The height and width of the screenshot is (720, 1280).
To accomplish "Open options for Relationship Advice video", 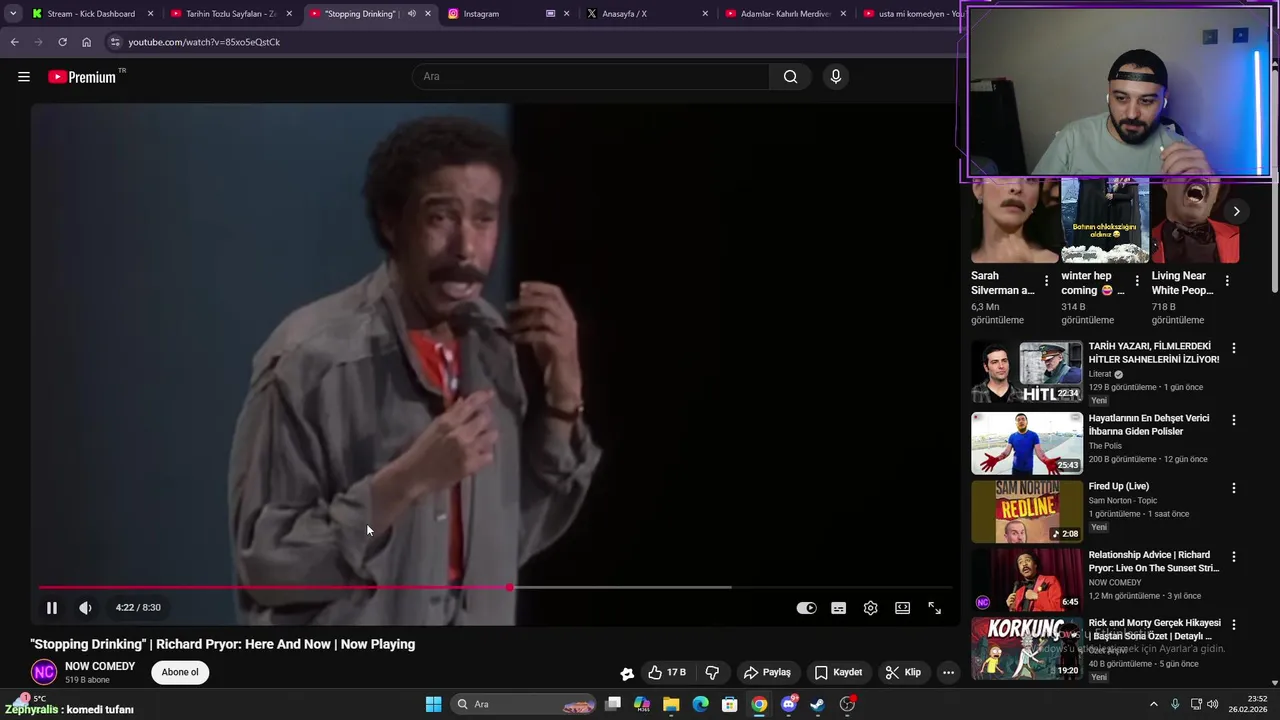I will tap(1233, 556).
